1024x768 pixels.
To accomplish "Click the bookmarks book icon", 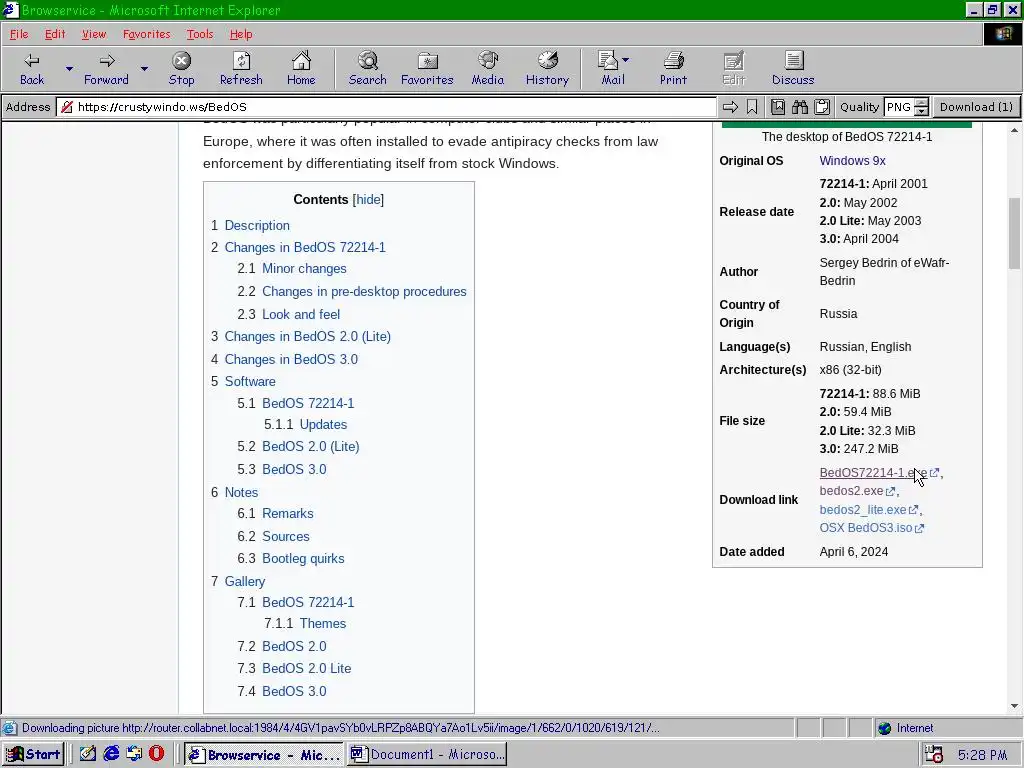I will click(778, 107).
